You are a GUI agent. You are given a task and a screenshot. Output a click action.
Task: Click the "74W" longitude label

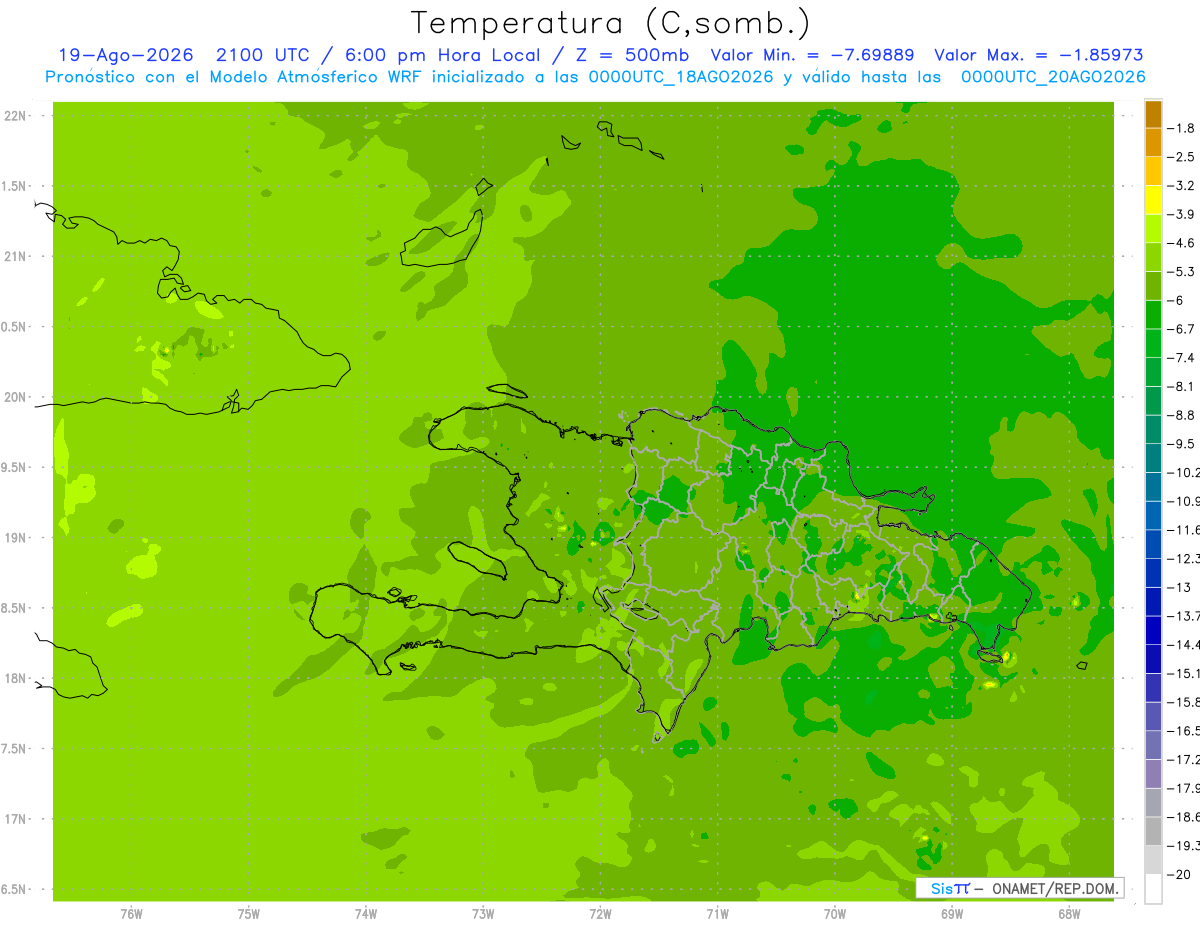(x=366, y=914)
